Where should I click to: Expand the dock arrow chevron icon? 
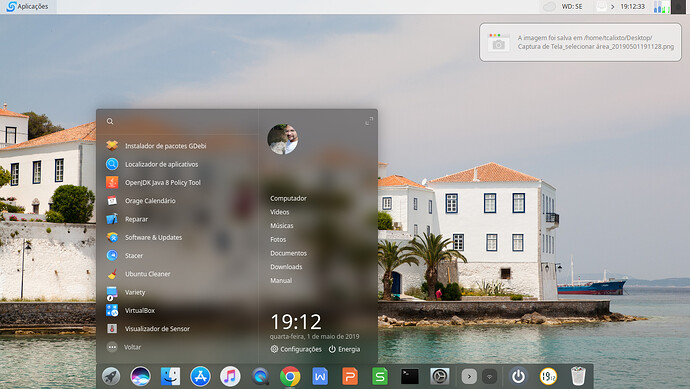tap(469, 377)
